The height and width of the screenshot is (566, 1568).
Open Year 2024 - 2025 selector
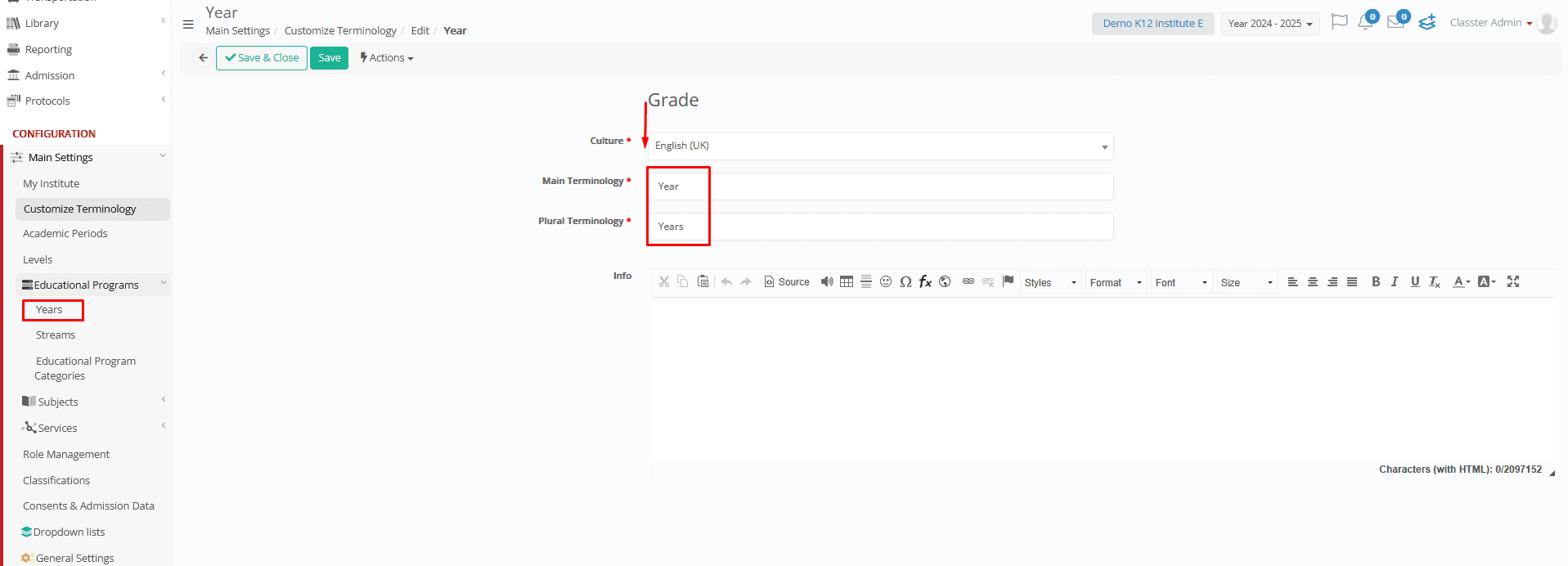click(1270, 24)
